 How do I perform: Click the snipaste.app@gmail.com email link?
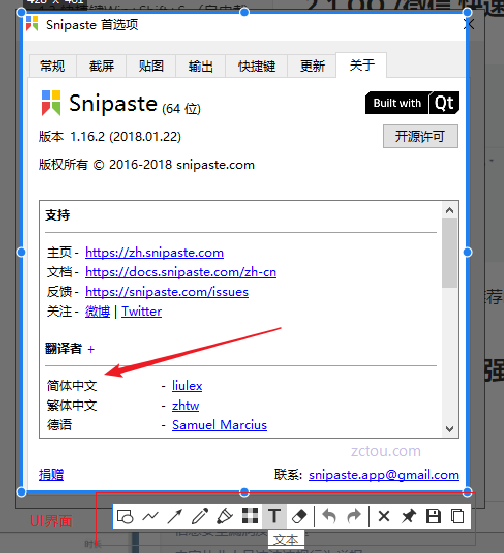tap(384, 475)
